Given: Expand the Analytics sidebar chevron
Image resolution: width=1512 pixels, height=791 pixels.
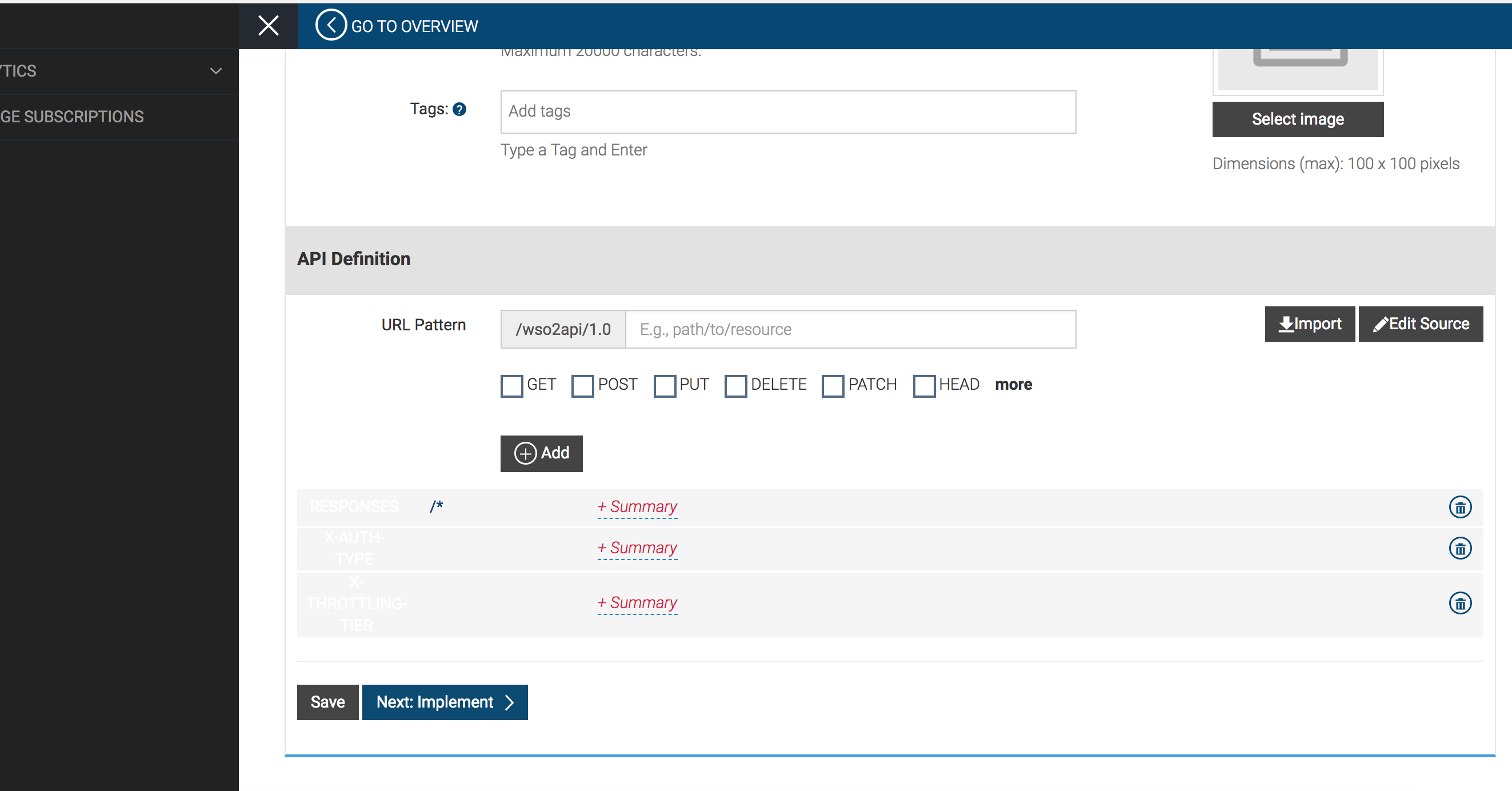Looking at the screenshot, I should (216, 71).
